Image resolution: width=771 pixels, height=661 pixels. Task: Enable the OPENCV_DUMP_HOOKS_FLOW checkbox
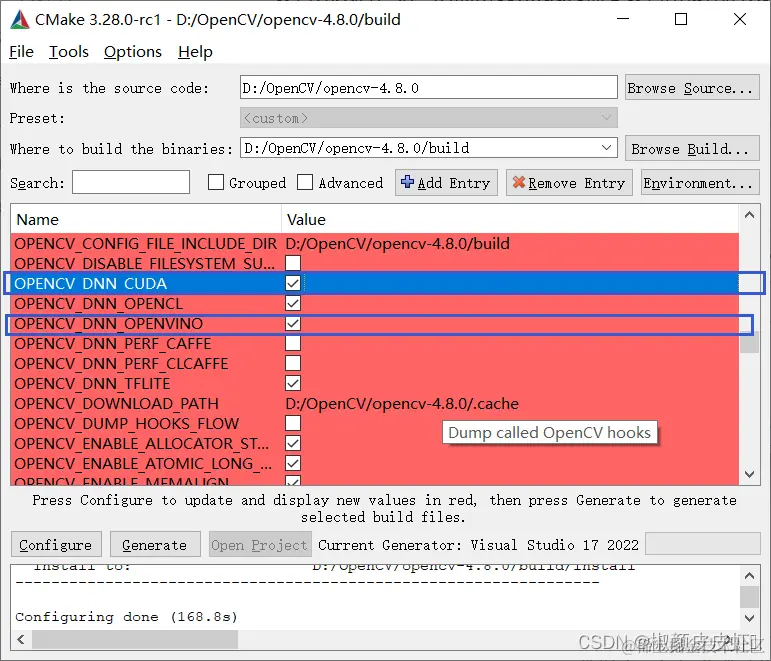click(293, 423)
